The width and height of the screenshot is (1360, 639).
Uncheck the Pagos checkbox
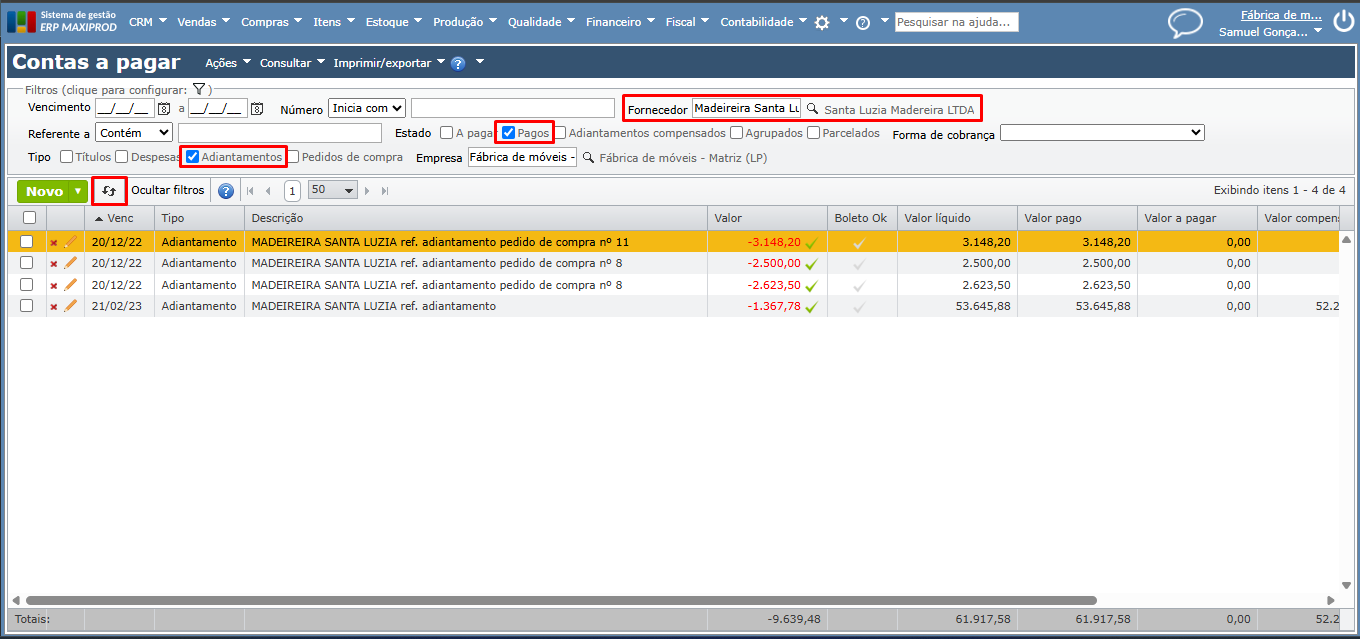click(509, 133)
